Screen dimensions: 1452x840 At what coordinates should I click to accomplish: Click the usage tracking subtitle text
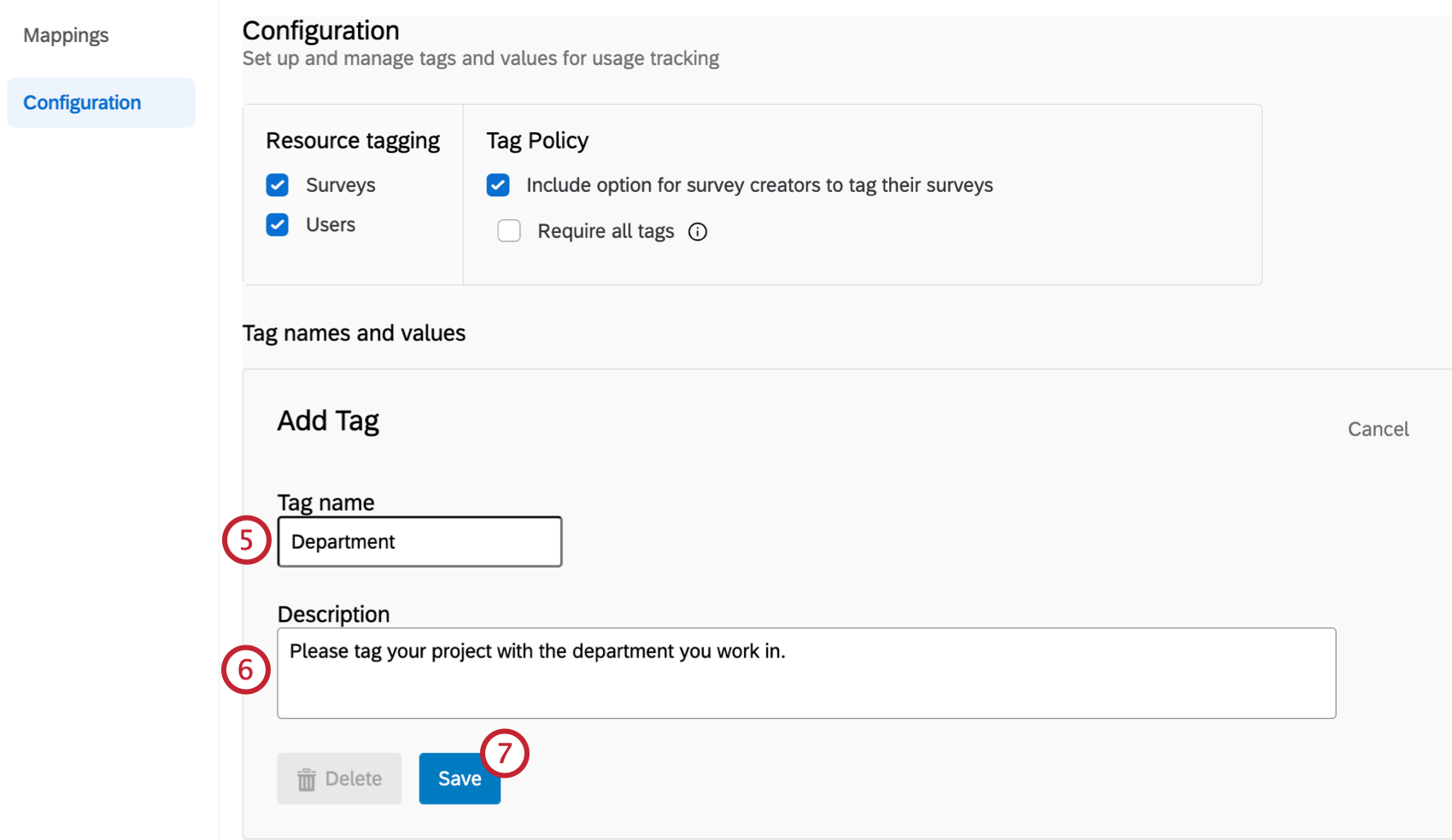481,58
